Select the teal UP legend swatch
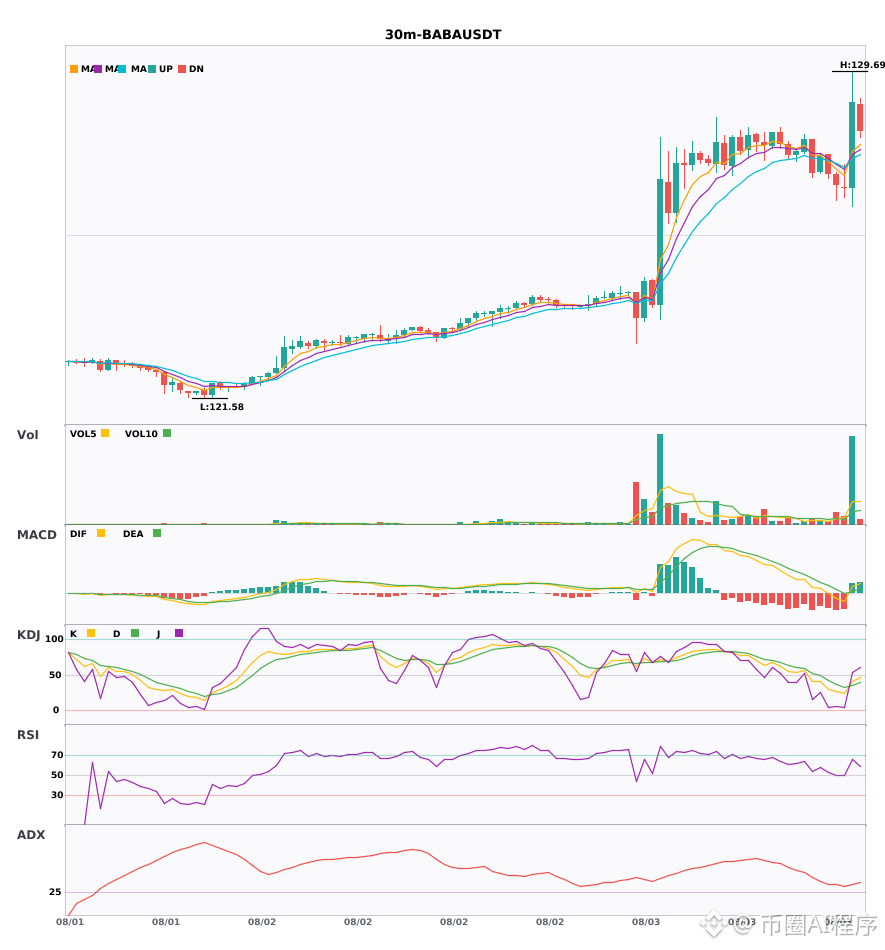 click(152, 69)
